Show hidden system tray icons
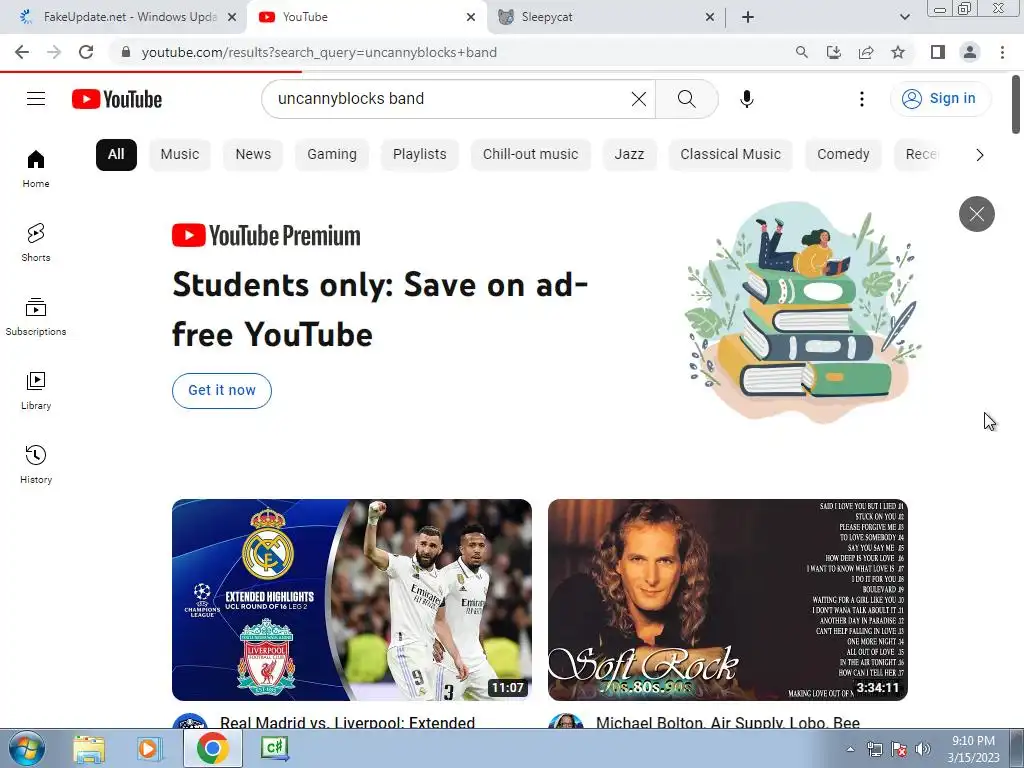The height and width of the screenshot is (768, 1024). pos(850,750)
